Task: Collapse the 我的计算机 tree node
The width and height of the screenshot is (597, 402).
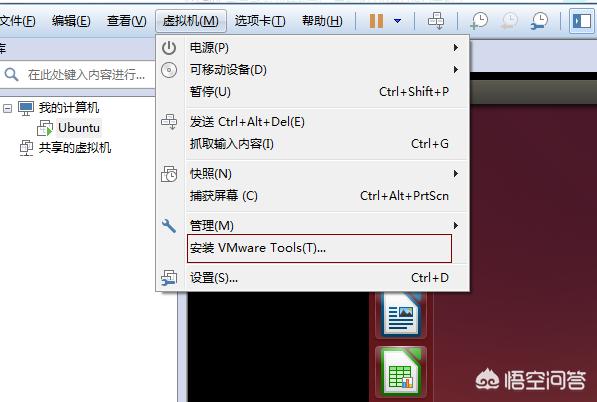Action: pos(7,108)
